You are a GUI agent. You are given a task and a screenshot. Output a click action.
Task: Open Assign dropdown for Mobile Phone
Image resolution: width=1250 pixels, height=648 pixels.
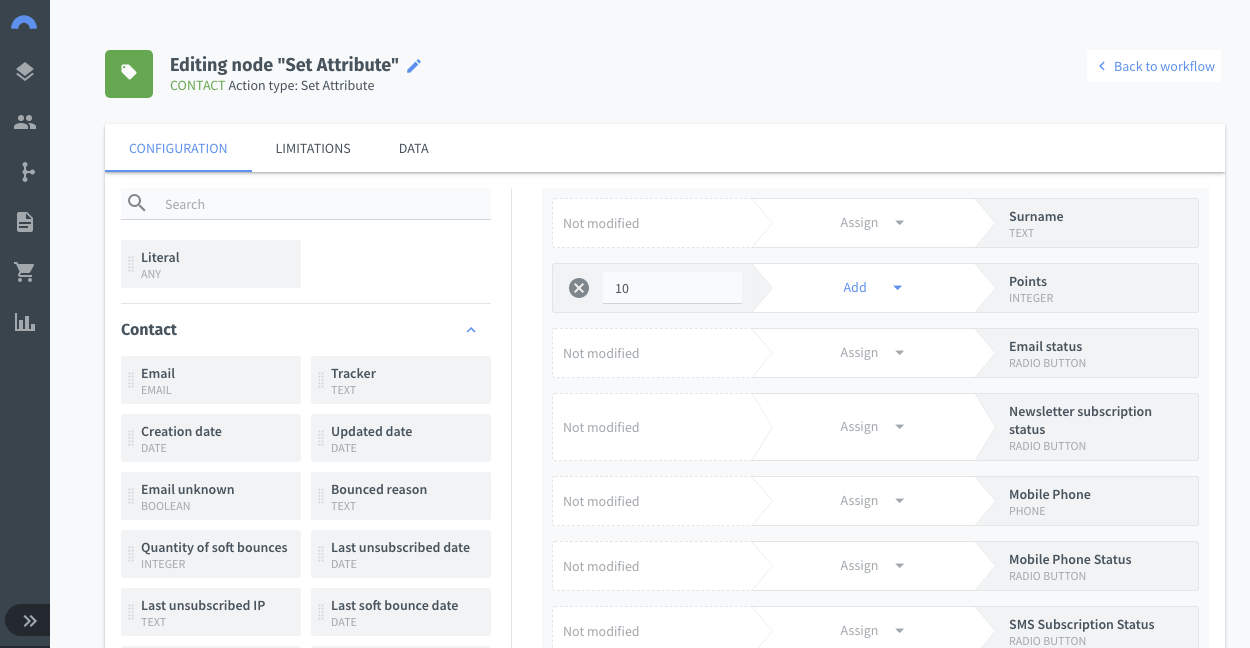click(x=872, y=501)
